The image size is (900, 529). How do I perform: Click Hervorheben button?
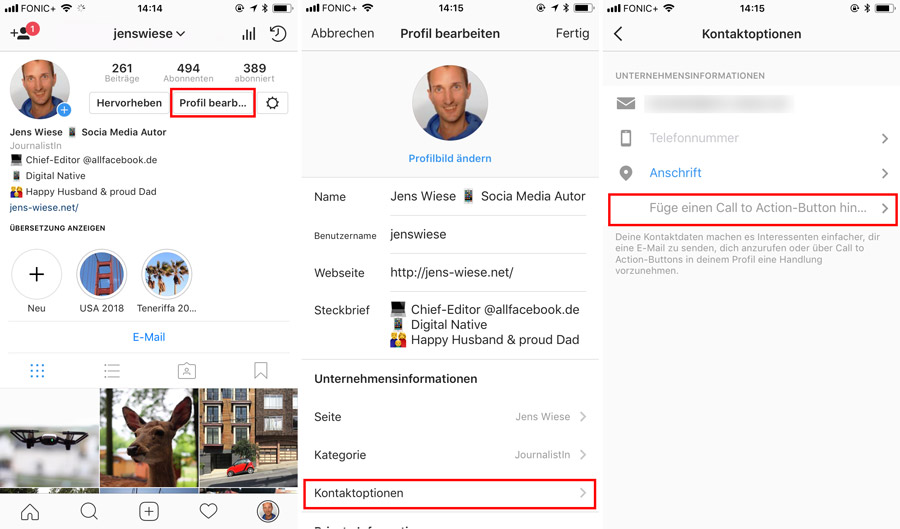129,103
